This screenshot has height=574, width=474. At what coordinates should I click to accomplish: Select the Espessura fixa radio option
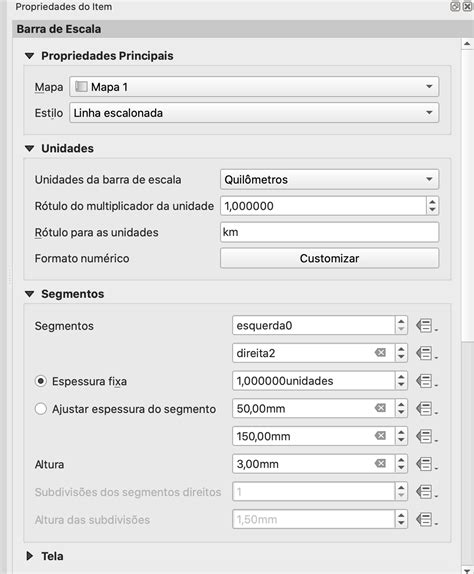41,381
